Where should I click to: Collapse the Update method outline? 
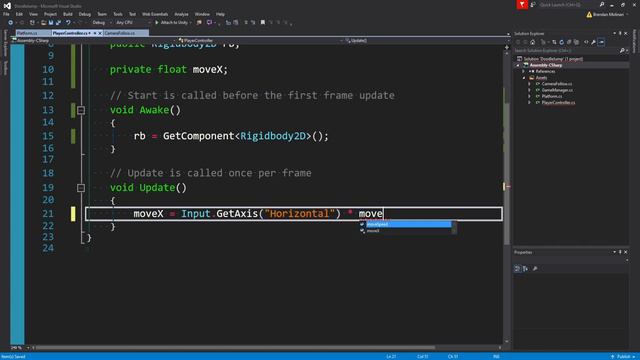pos(81,188)
